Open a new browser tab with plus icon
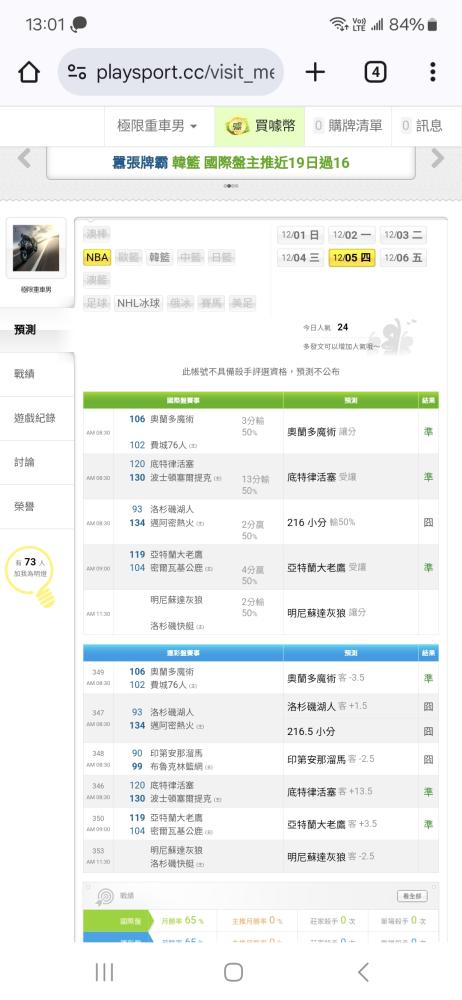This screenshot has height=1000, width=462. tap(315, 72)
